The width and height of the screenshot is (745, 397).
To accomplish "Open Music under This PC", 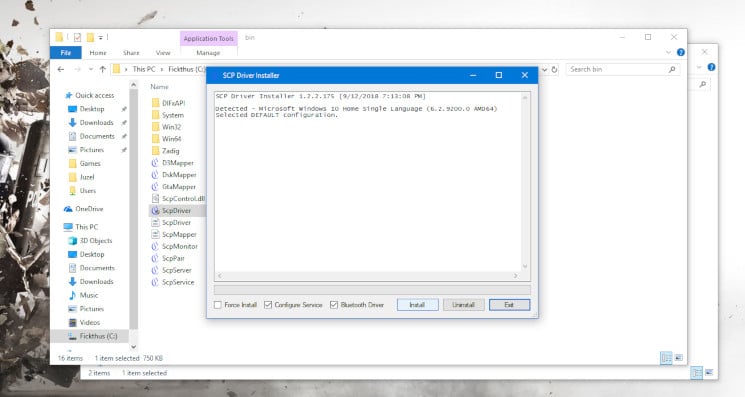I will pyautogui.click(x=89, y=295).
